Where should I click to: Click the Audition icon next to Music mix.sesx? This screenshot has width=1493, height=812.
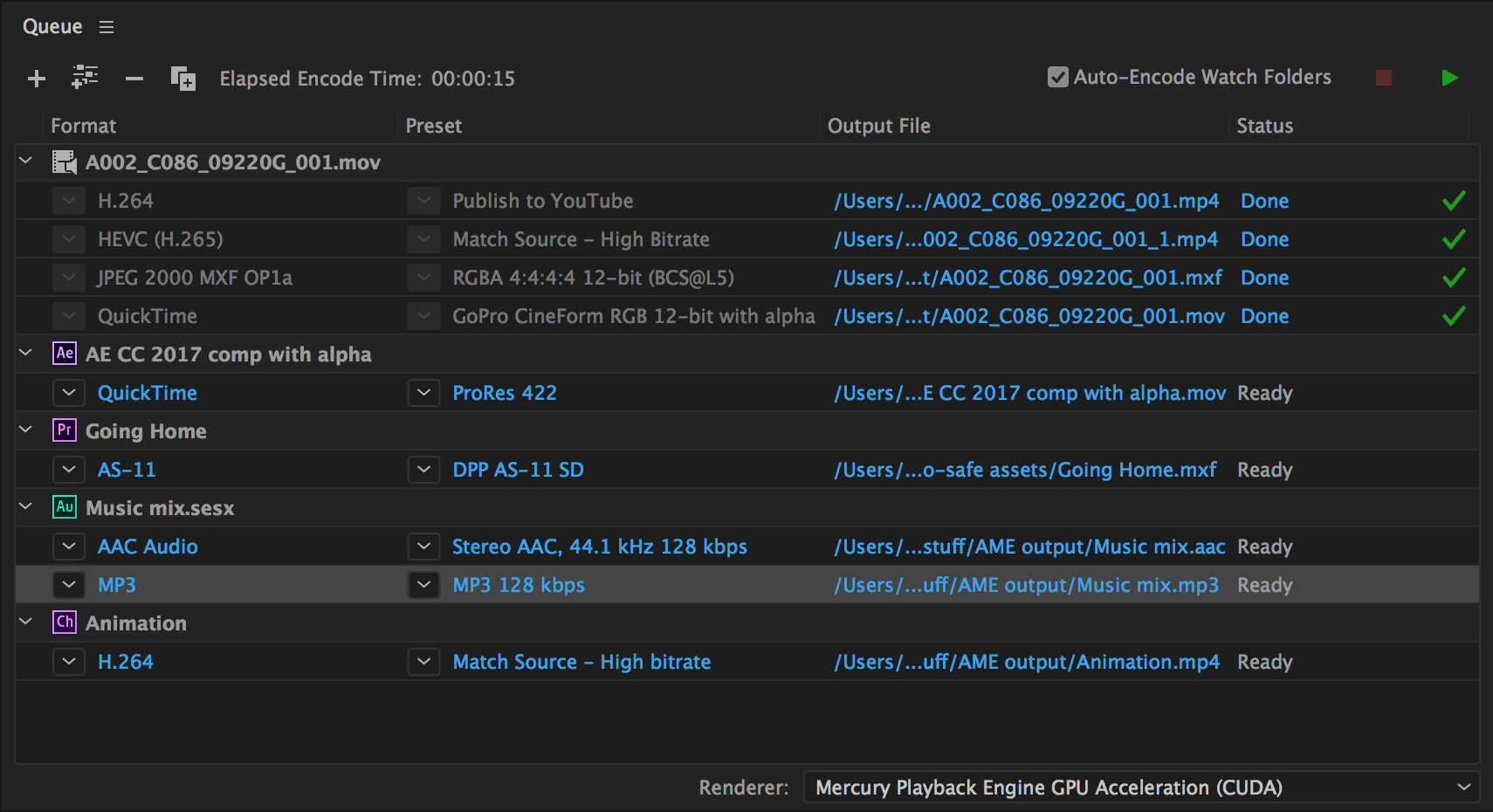[63, 507]
